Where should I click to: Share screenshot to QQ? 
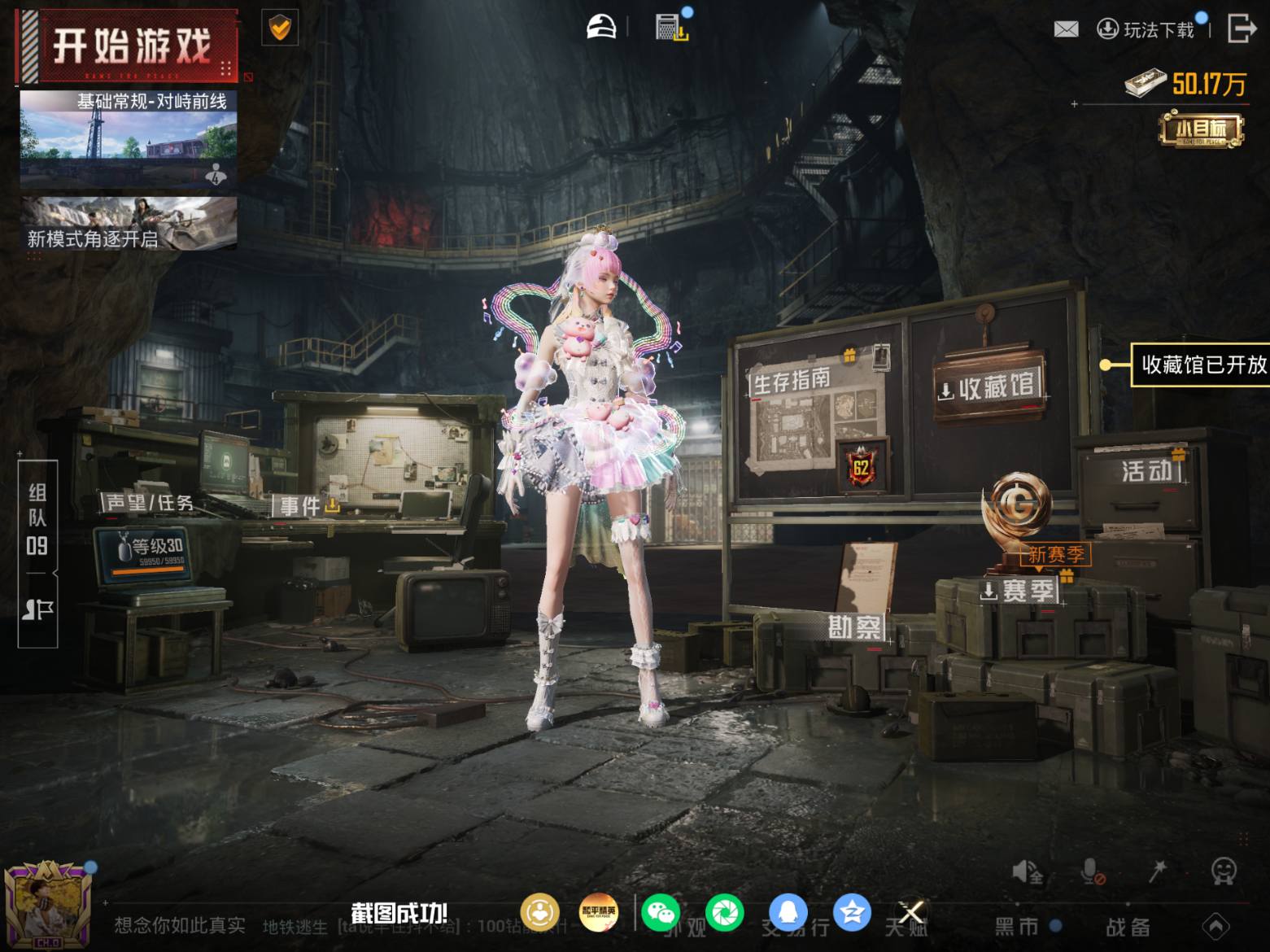[x=788, y=913]
